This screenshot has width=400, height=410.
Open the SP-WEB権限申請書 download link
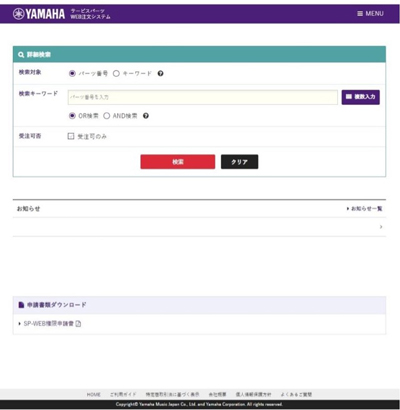point(49,323)
